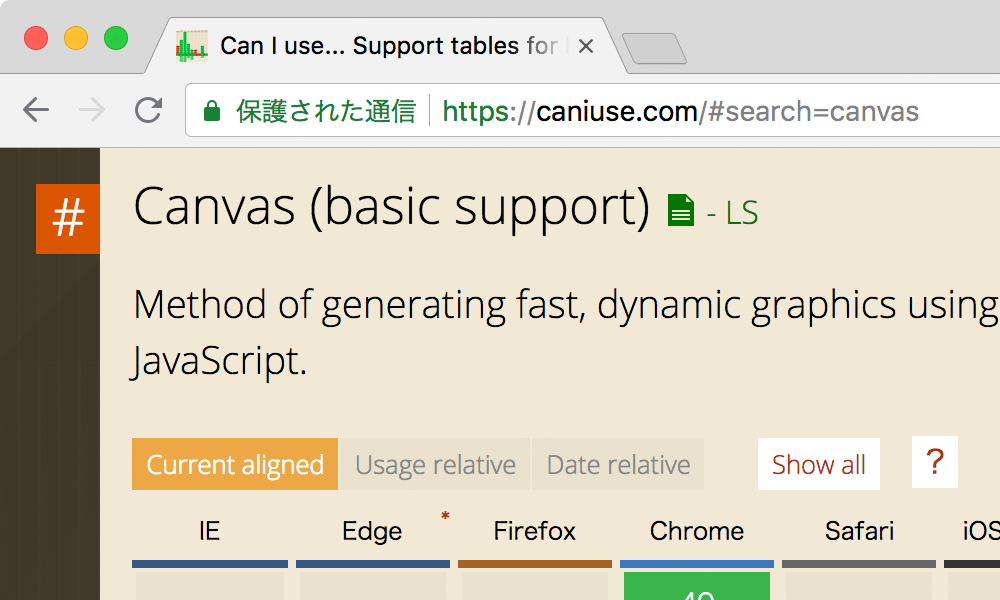The image size is (1000, 600).
Task: Minimize the window with yellow button
Action: pyautogui.click(x=76, y=38)
